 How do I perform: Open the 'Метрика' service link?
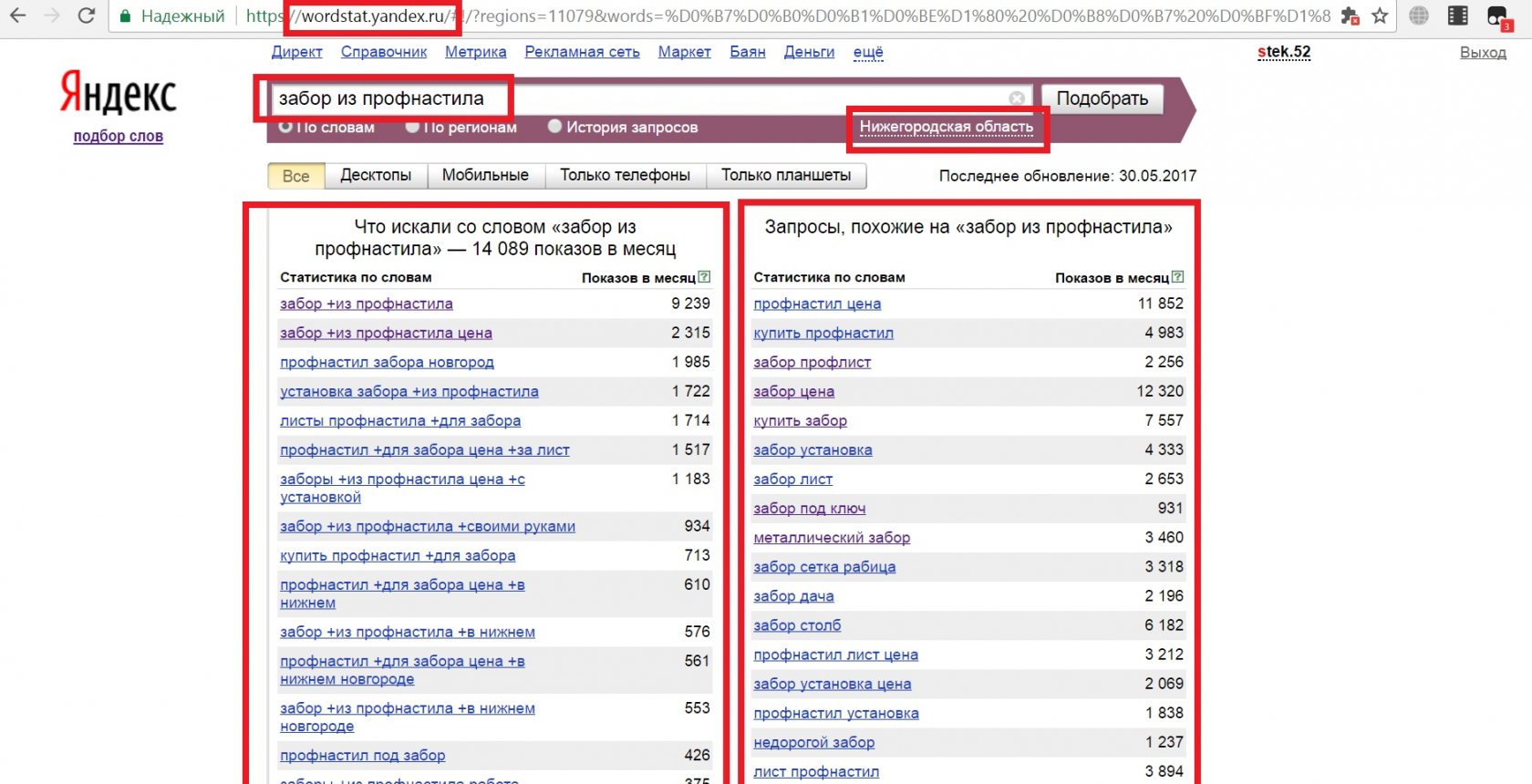click(476, 52)
